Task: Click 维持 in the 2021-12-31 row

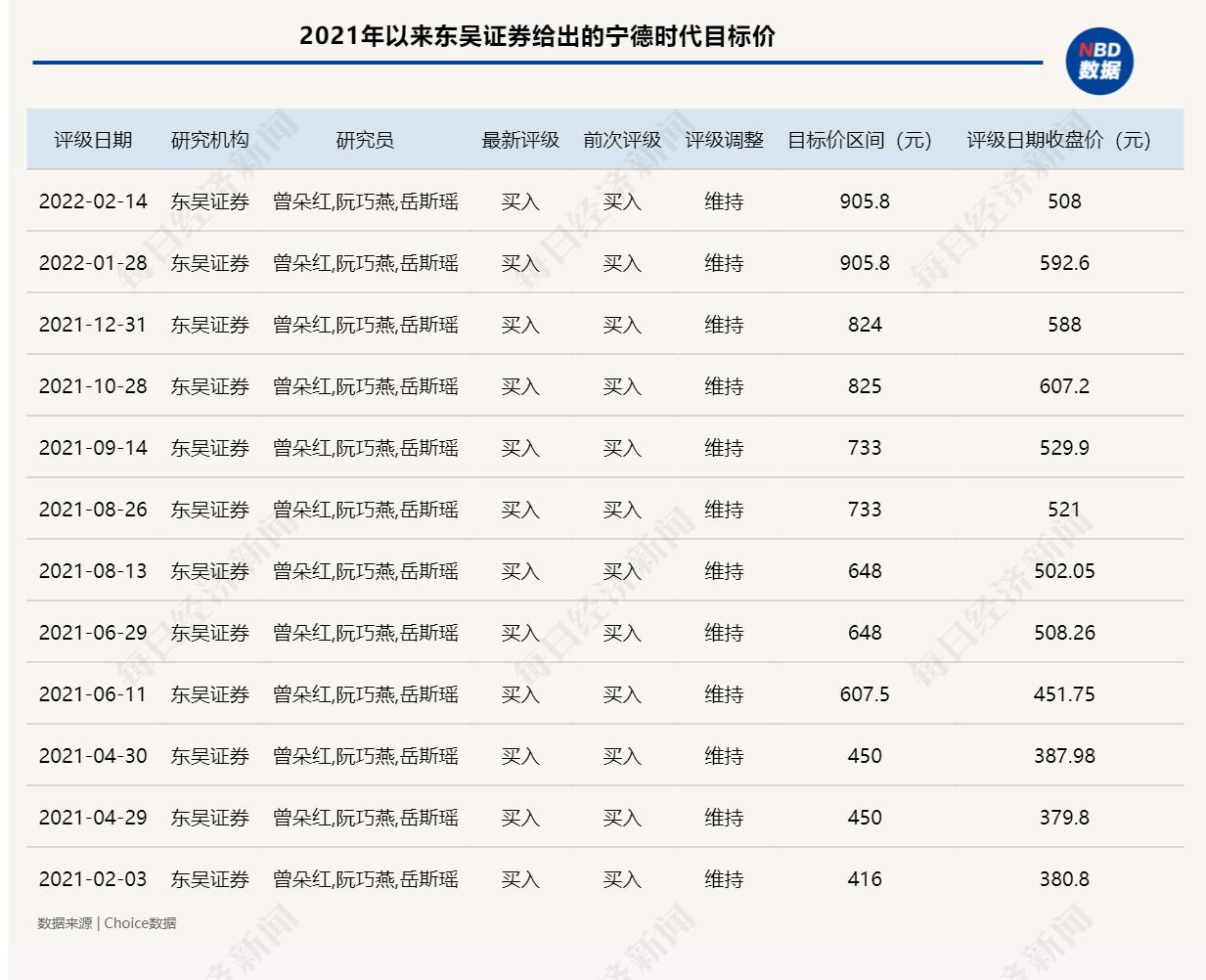Action: [724, 325]
